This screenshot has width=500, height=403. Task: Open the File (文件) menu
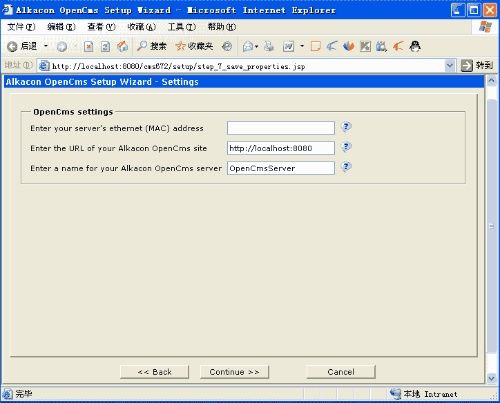click(x=21, y=27)
